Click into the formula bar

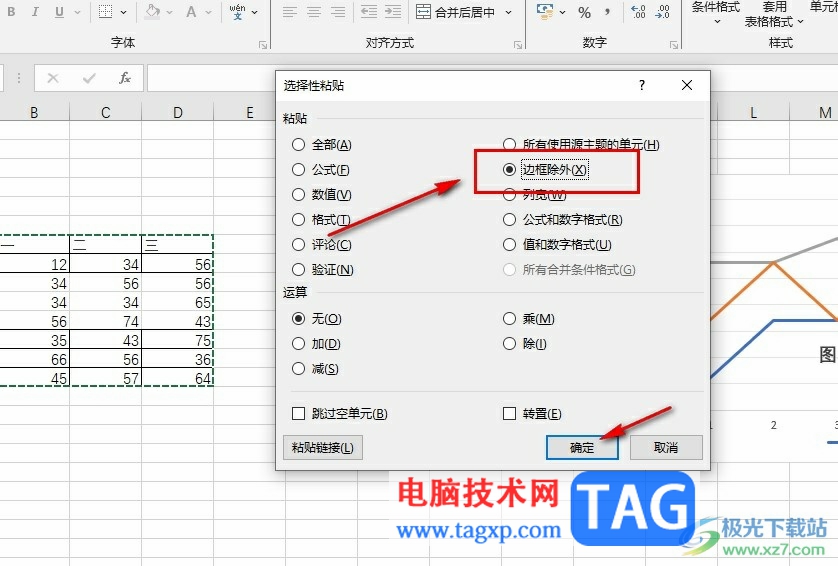pos(212,78)
